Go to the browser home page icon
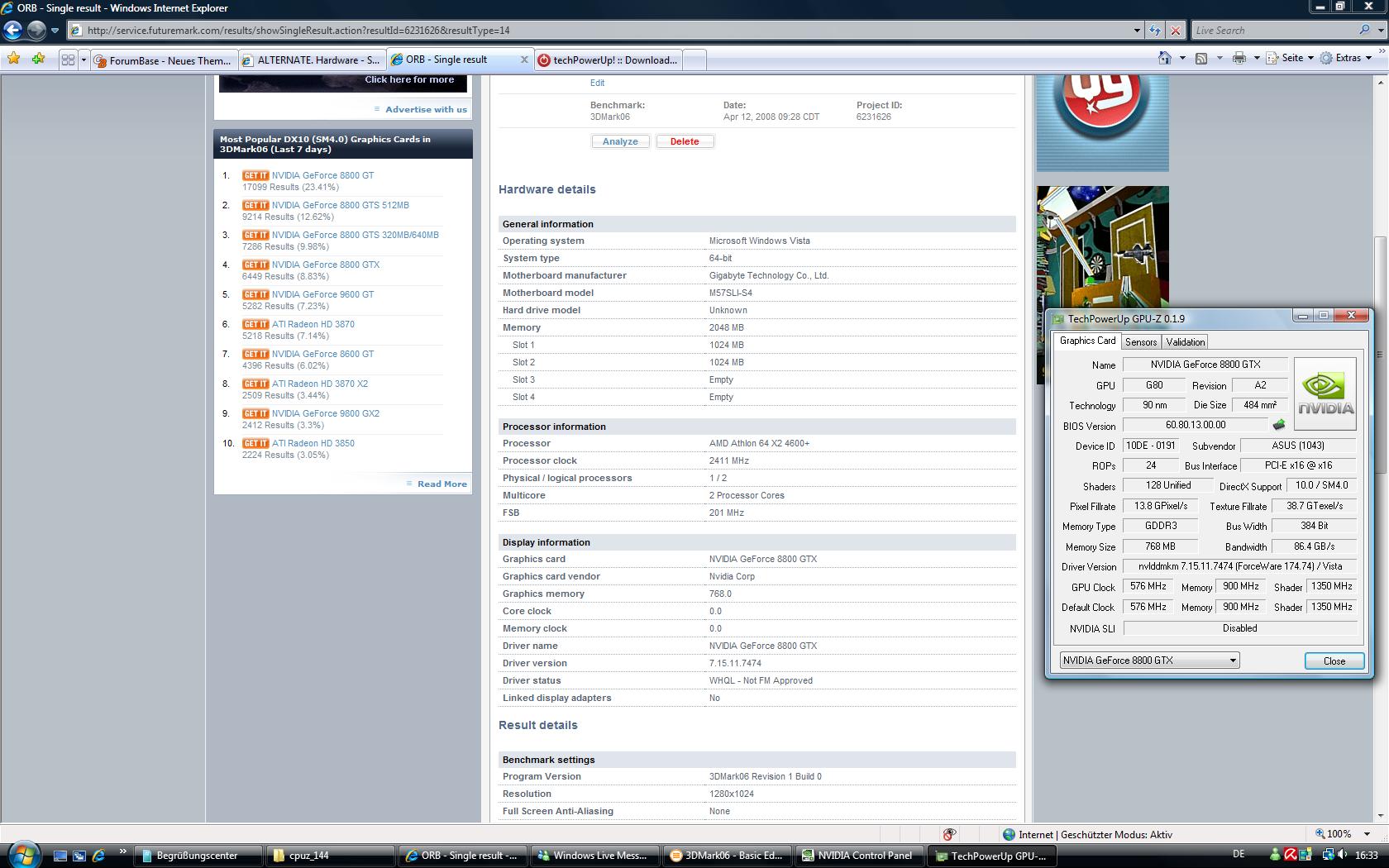1389x868 pixels. pos(1164,58)
